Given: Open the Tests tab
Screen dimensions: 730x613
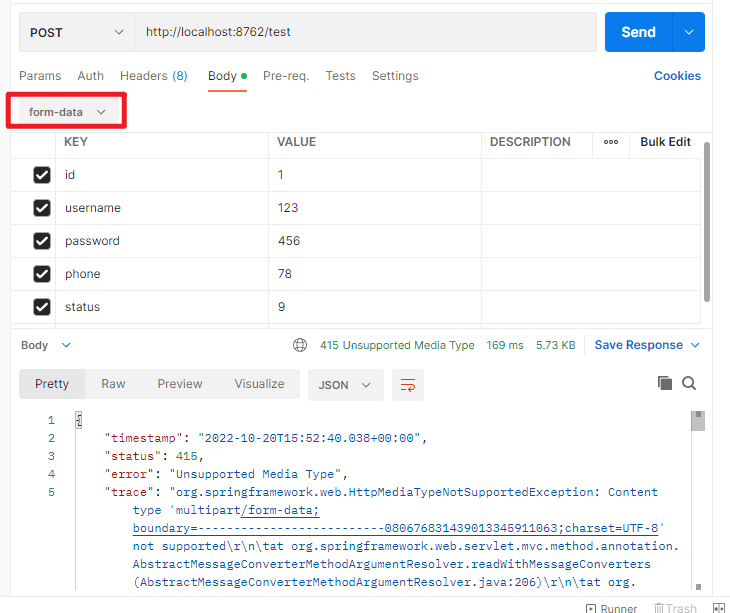Looking at the screenshot, I should [340, 76].
